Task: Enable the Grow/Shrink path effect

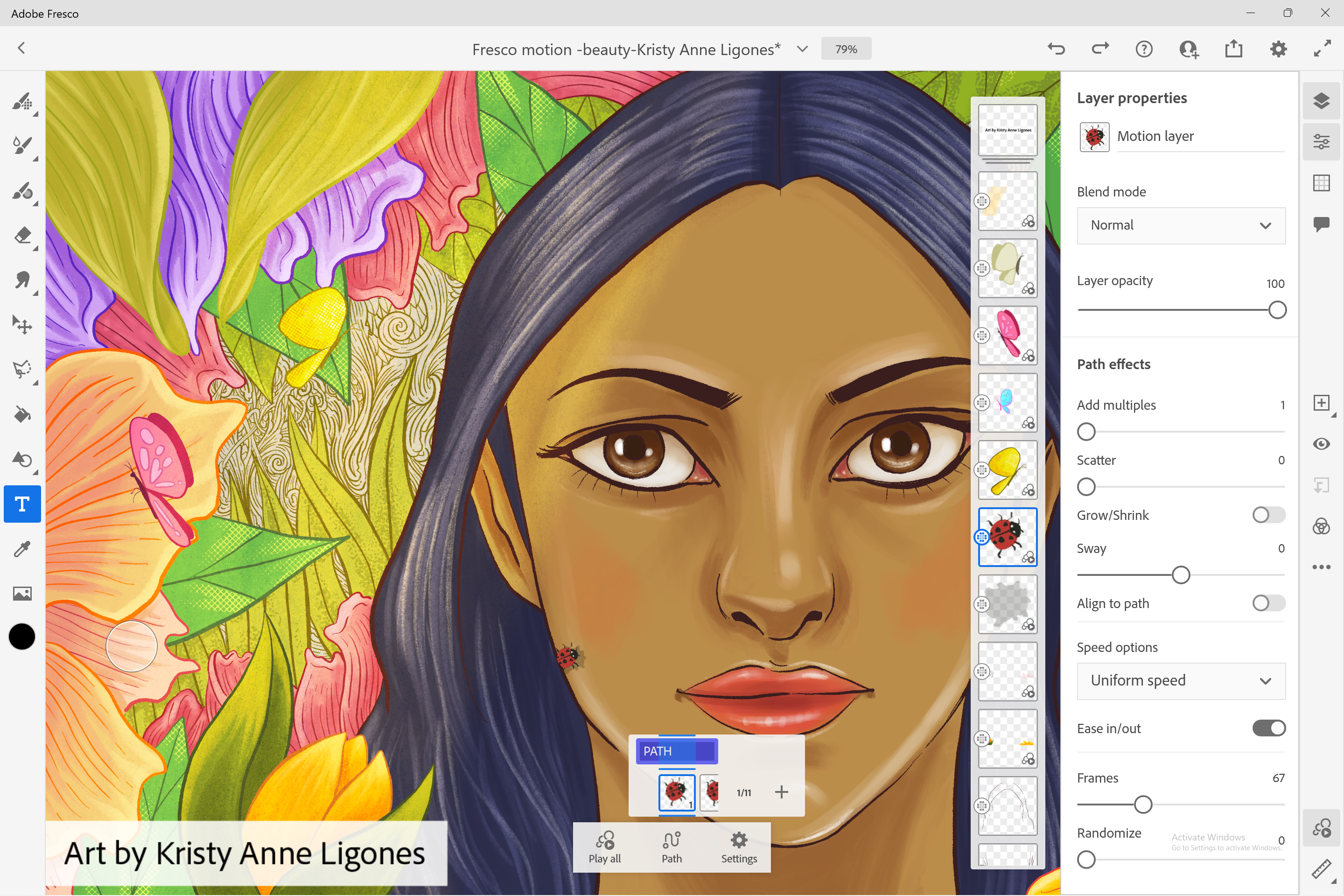Action: click(1268, 515)
